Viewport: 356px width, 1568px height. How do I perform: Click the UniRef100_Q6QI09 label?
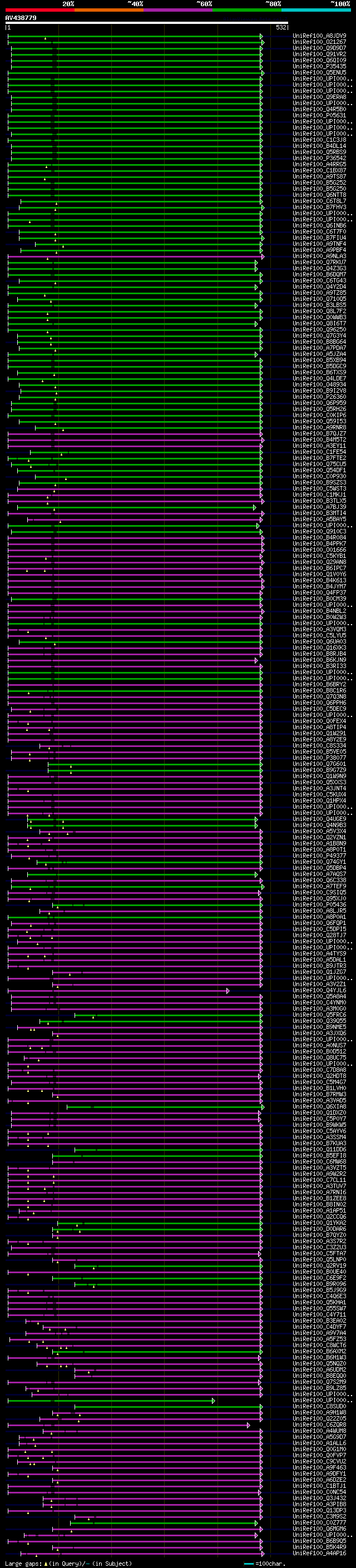click(319, 60)
